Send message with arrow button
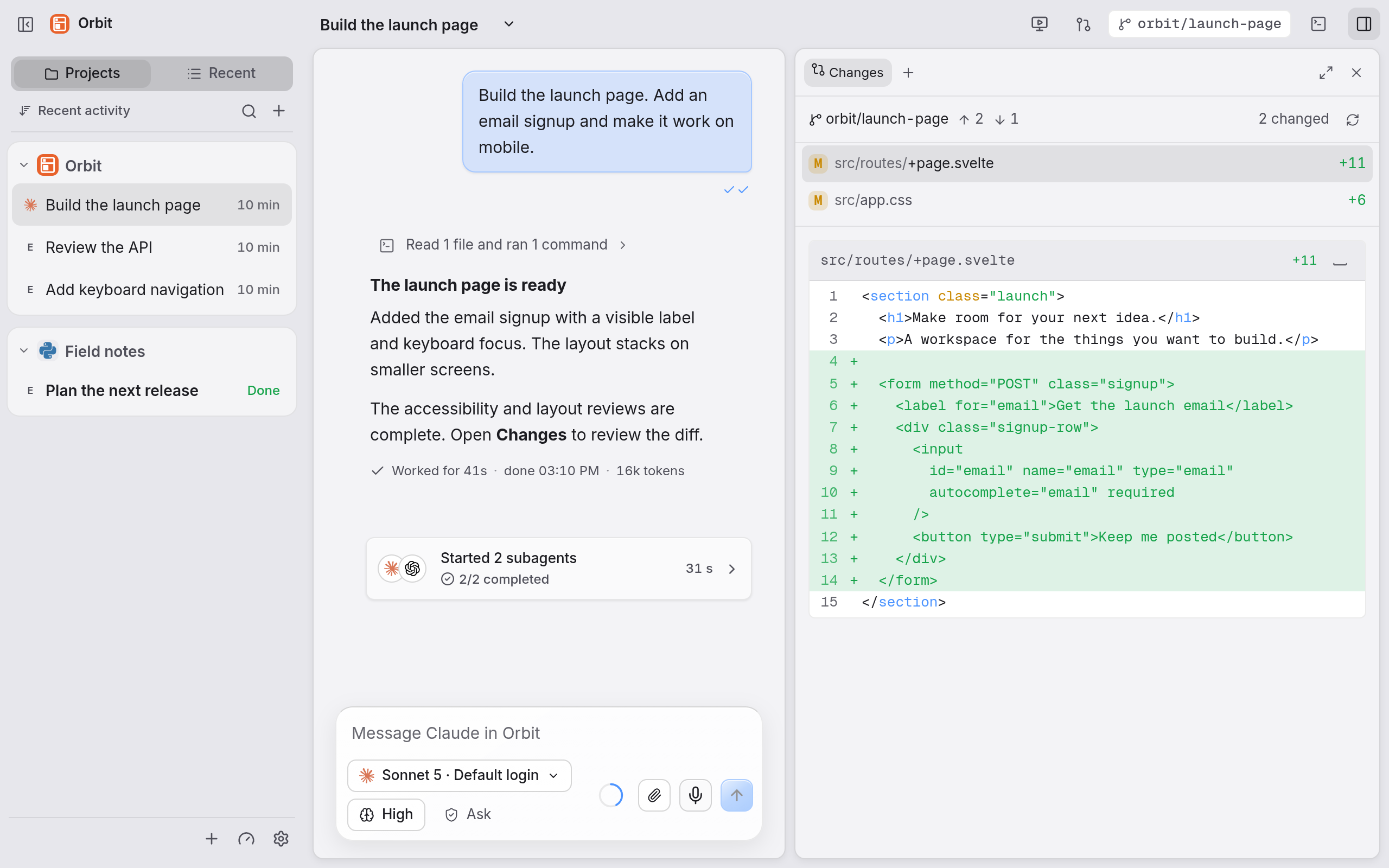1389x868 pixels. [x=736, y=795]
